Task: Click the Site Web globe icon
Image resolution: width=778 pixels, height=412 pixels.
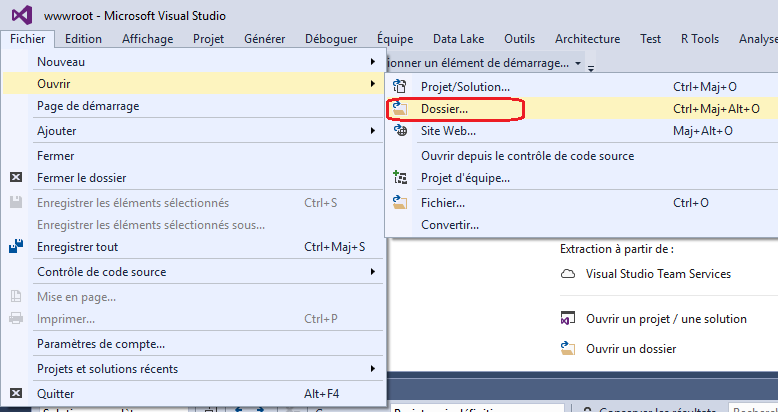Action: point(400,130)
